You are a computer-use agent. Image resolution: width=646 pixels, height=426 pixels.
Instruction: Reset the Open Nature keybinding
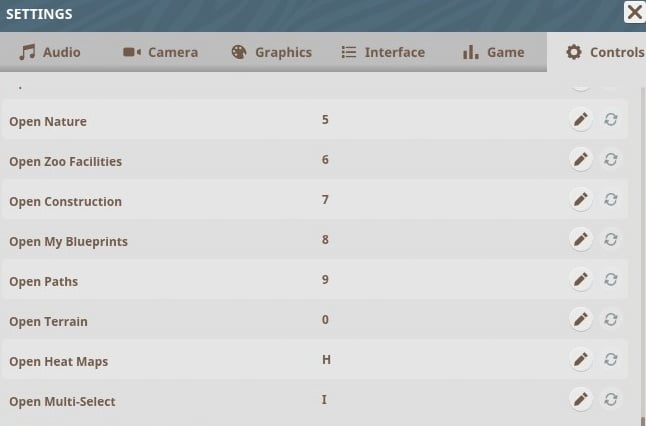(611, 120)
